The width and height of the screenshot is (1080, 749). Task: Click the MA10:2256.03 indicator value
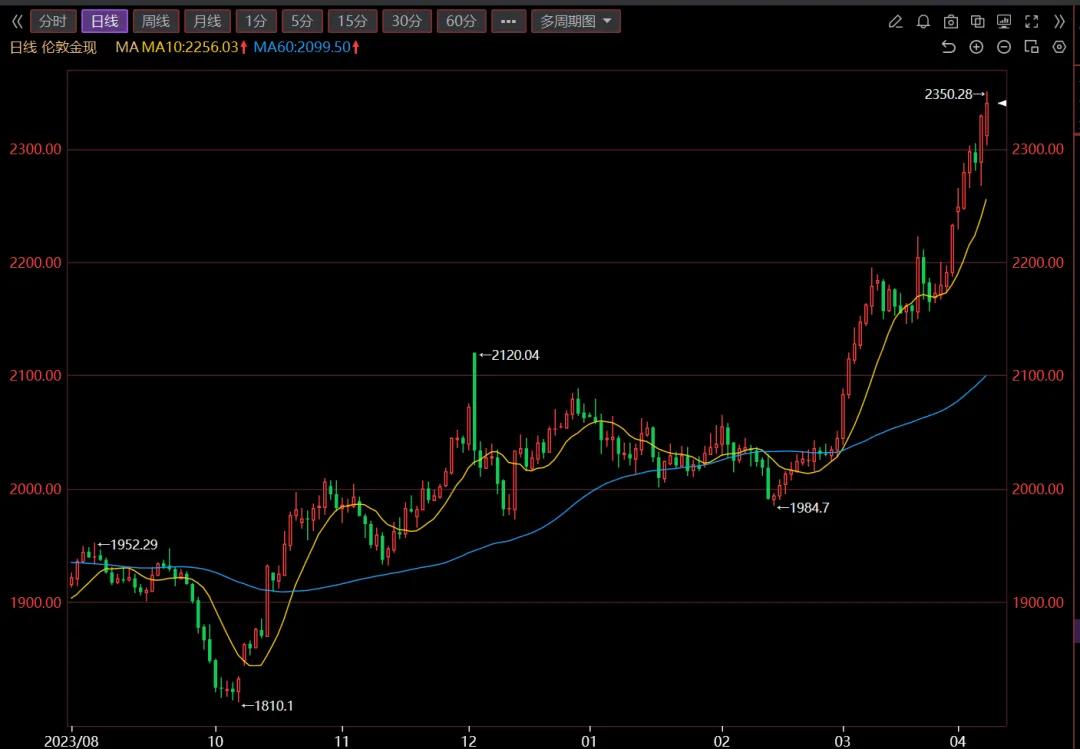[194, 48]
